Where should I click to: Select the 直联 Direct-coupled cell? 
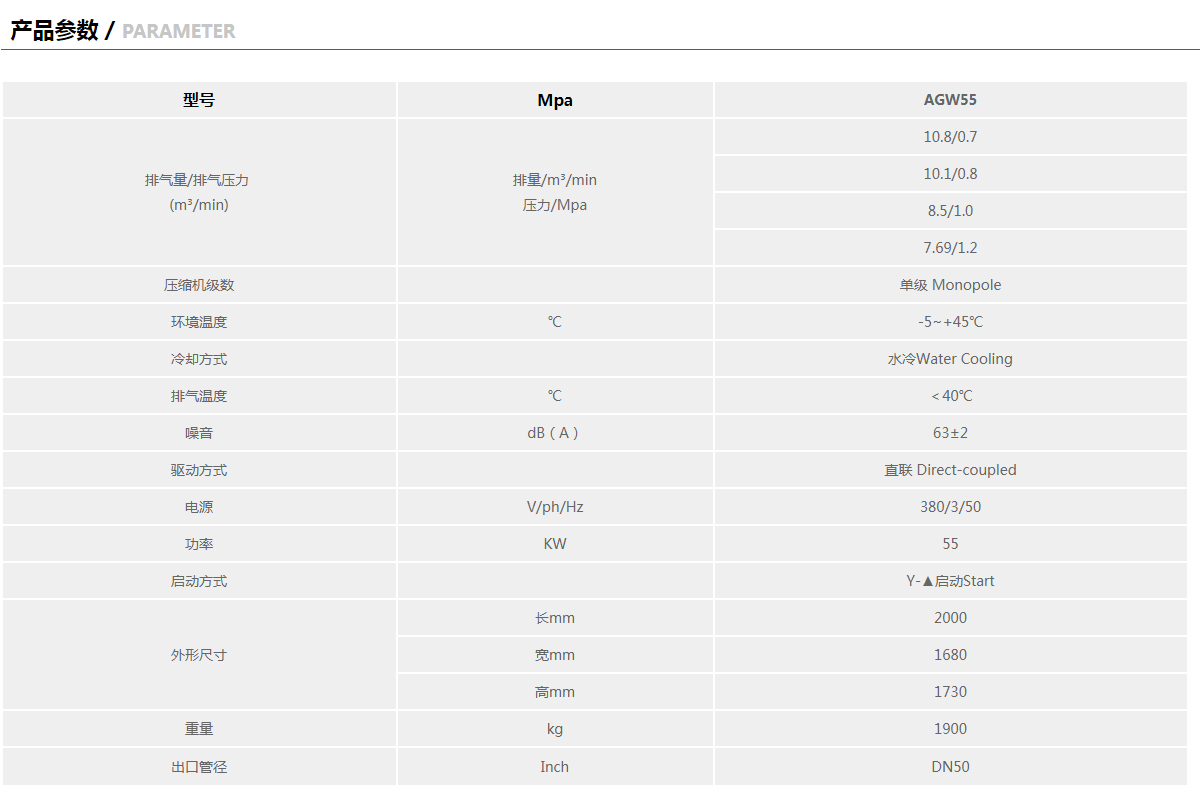click(950, 470)
